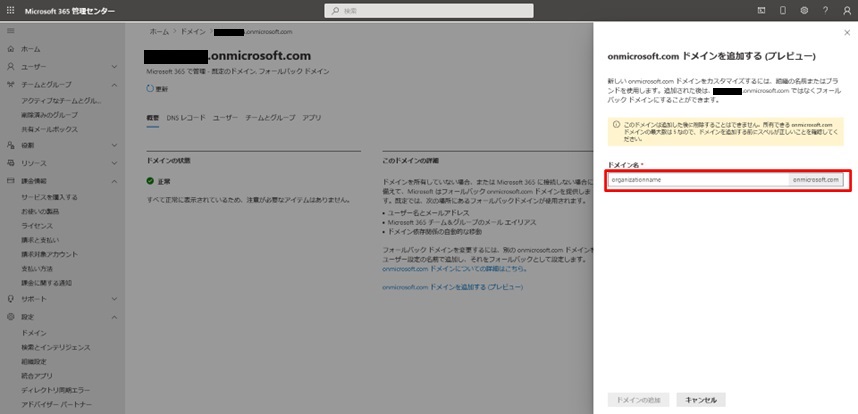
Task: Open 支払い方法 in sidebar
Action: pos(37,269)
